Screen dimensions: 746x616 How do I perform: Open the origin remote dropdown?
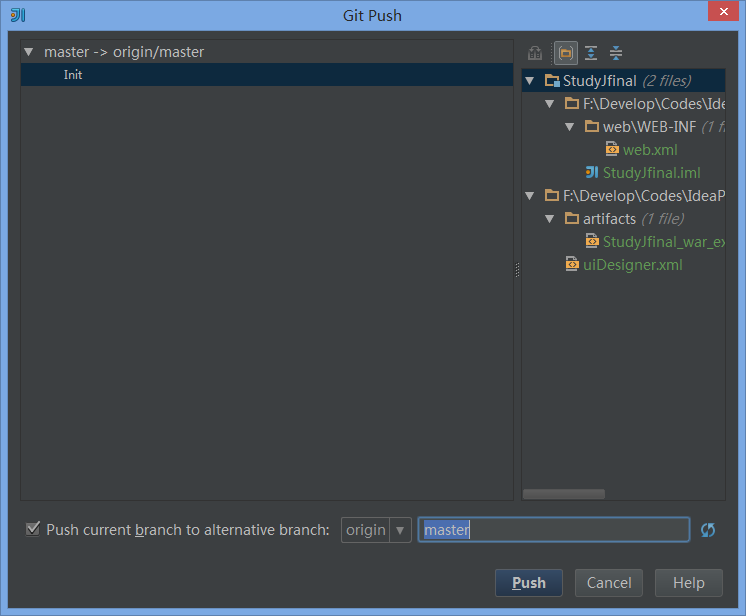pyautogui.click(x=376, y=530)
